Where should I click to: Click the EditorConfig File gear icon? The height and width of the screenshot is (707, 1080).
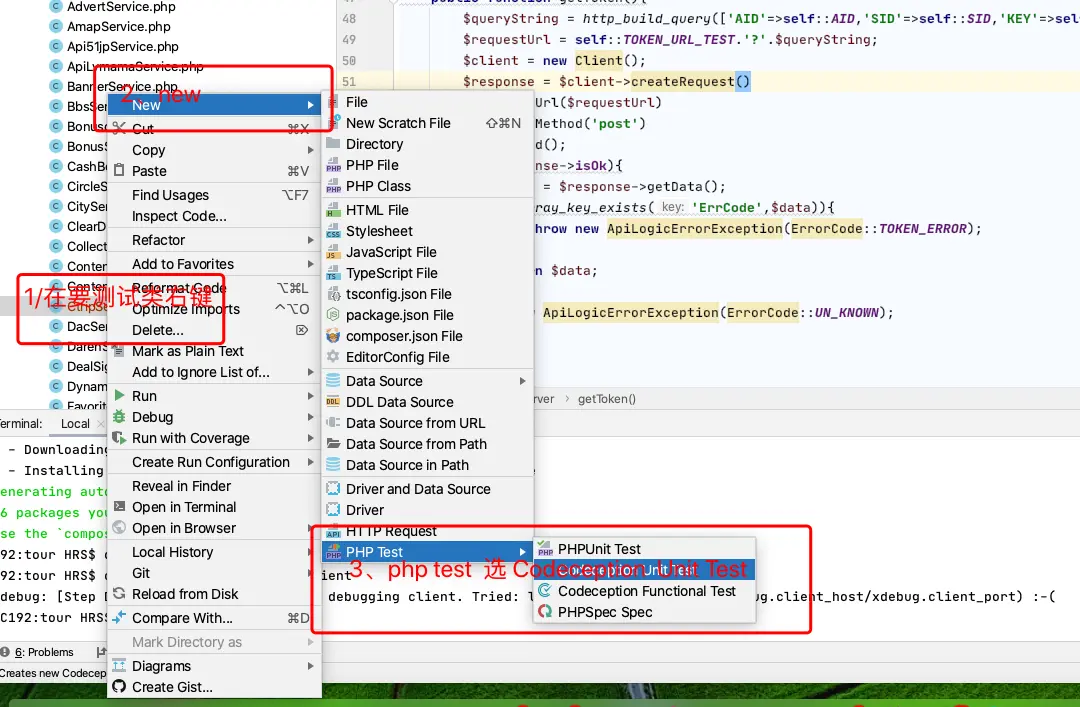tap(333, 357)
